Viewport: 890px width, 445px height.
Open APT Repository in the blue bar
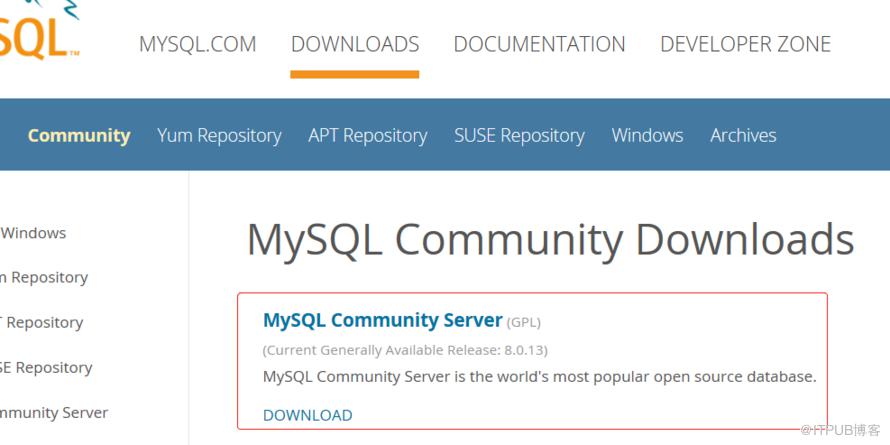tap(368, 136)
